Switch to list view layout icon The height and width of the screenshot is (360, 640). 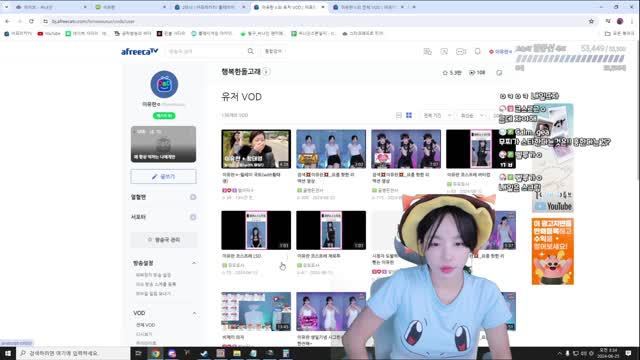pyautogui.click(x=399, y=116)
